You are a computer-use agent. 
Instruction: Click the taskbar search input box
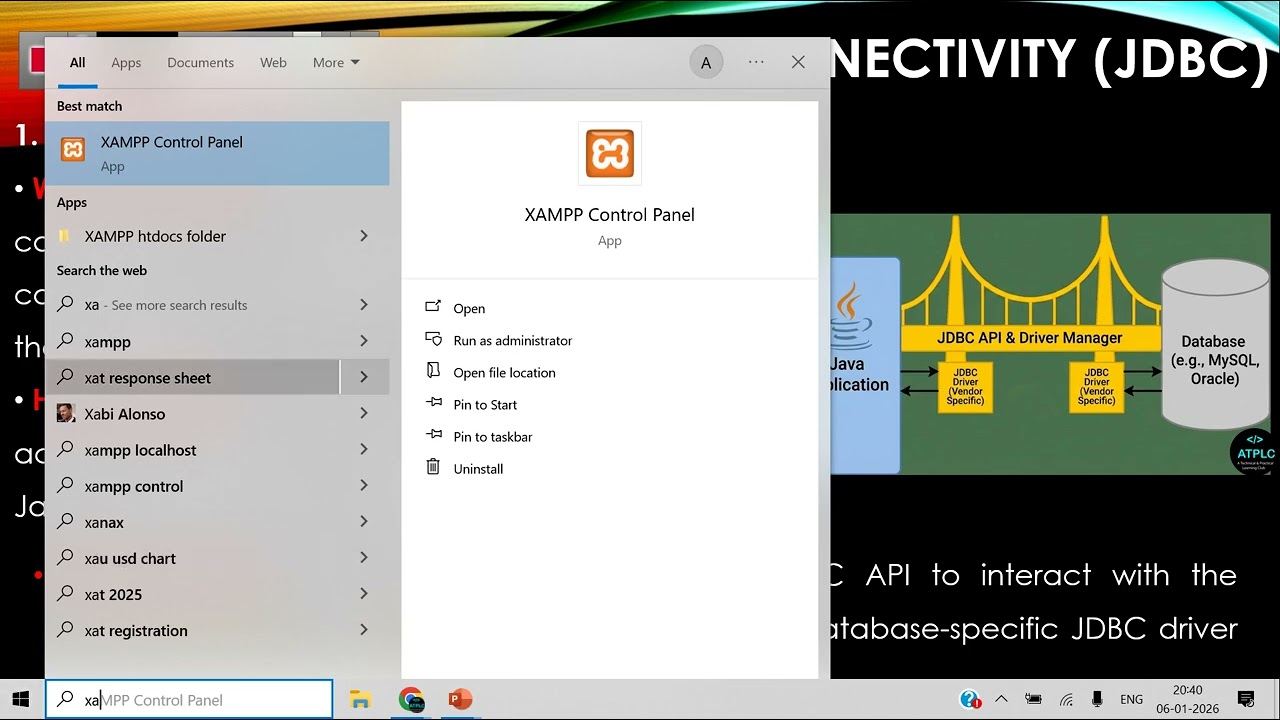point(189,699)
